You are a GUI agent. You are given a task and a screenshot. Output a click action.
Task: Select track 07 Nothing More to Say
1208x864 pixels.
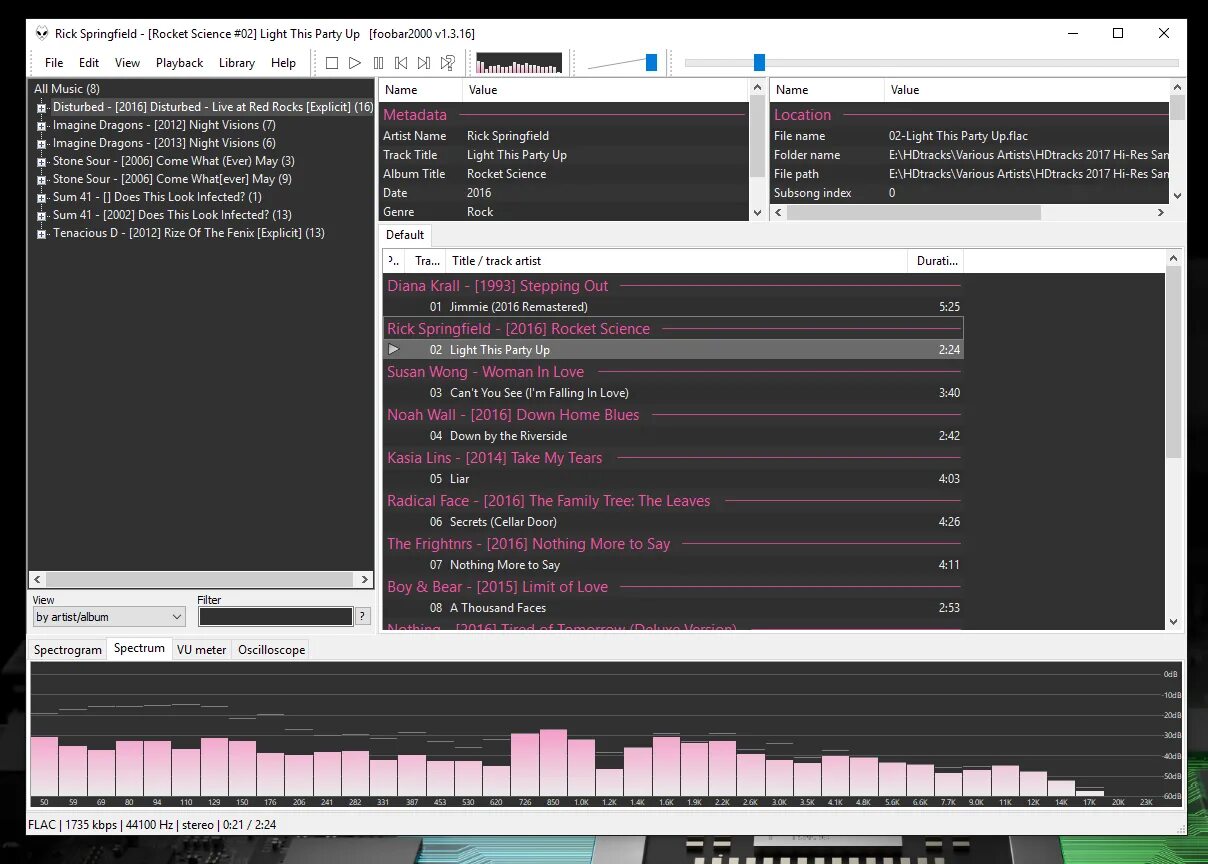coord(673,565)
